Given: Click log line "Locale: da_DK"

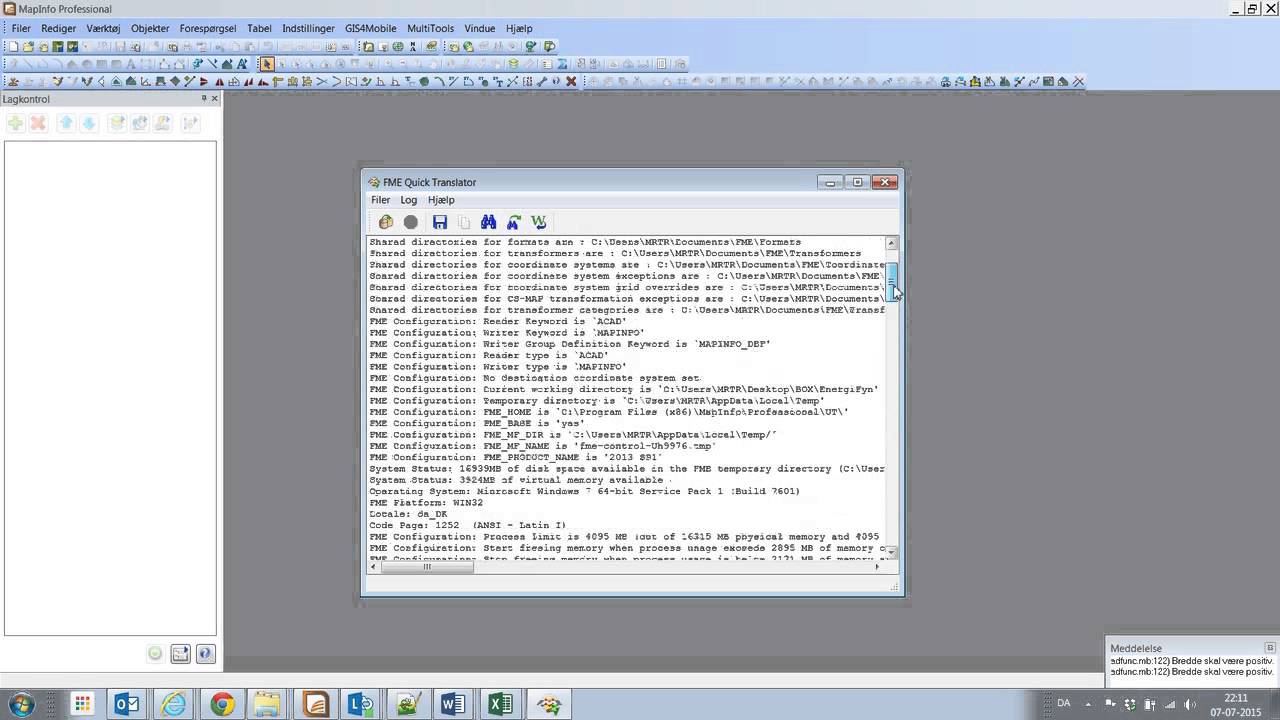Looking at the screenshot, I should pyautogui.click(x=408, y=514).
